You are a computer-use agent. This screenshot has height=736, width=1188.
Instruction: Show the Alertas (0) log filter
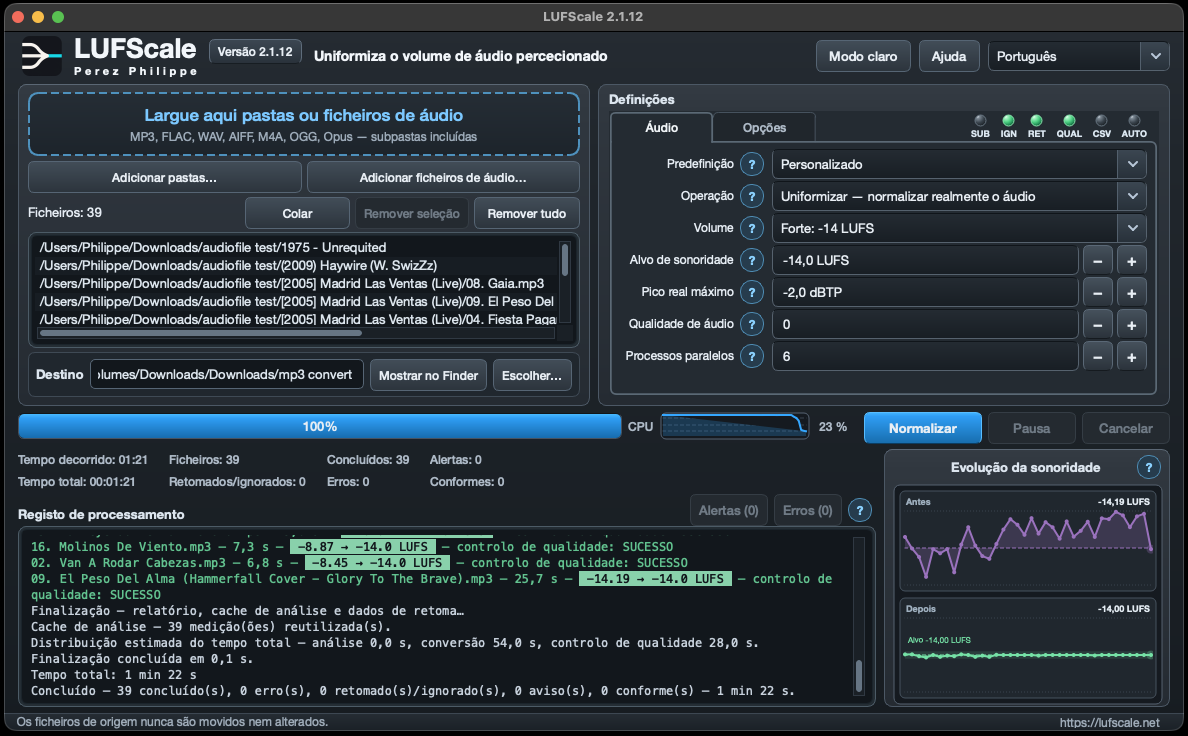point(728,510)
